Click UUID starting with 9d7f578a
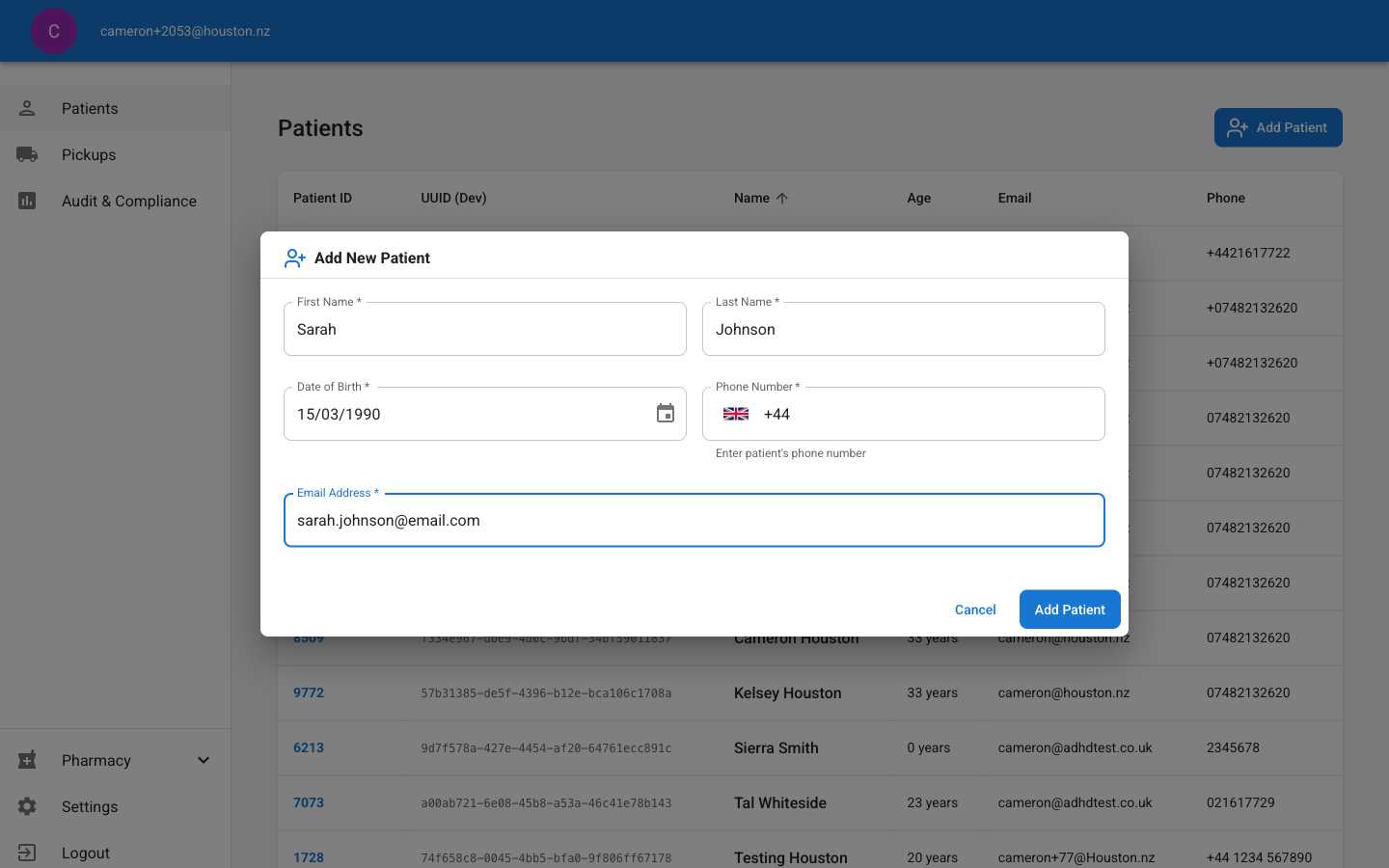Image resolution: width=1389 pixels, height=868 pixels. coord(546,747)
